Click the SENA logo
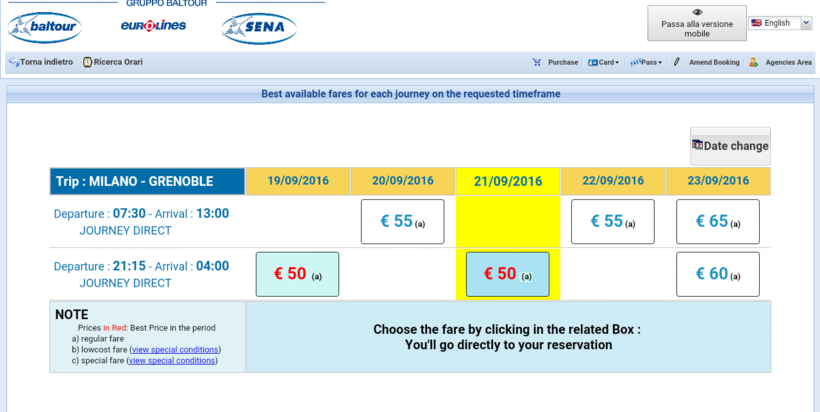 259,27
